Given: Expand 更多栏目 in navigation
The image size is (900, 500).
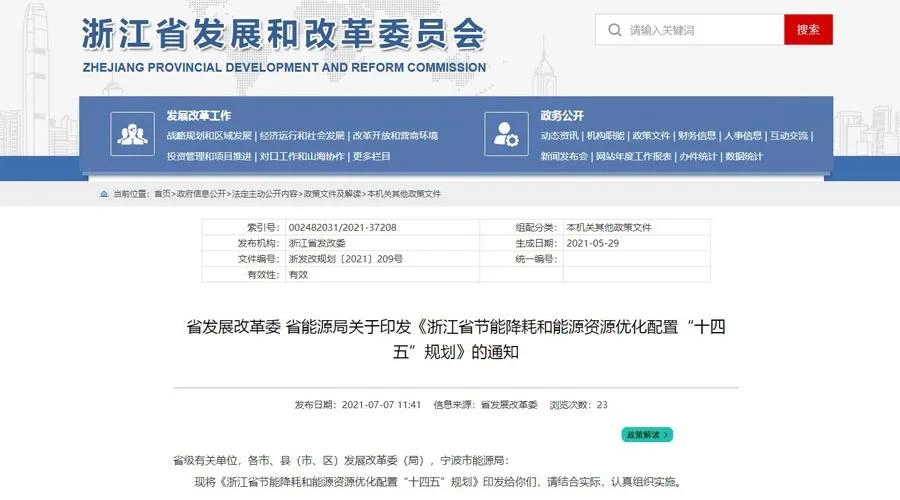Looking at the screenshot, I should point(371,156).
